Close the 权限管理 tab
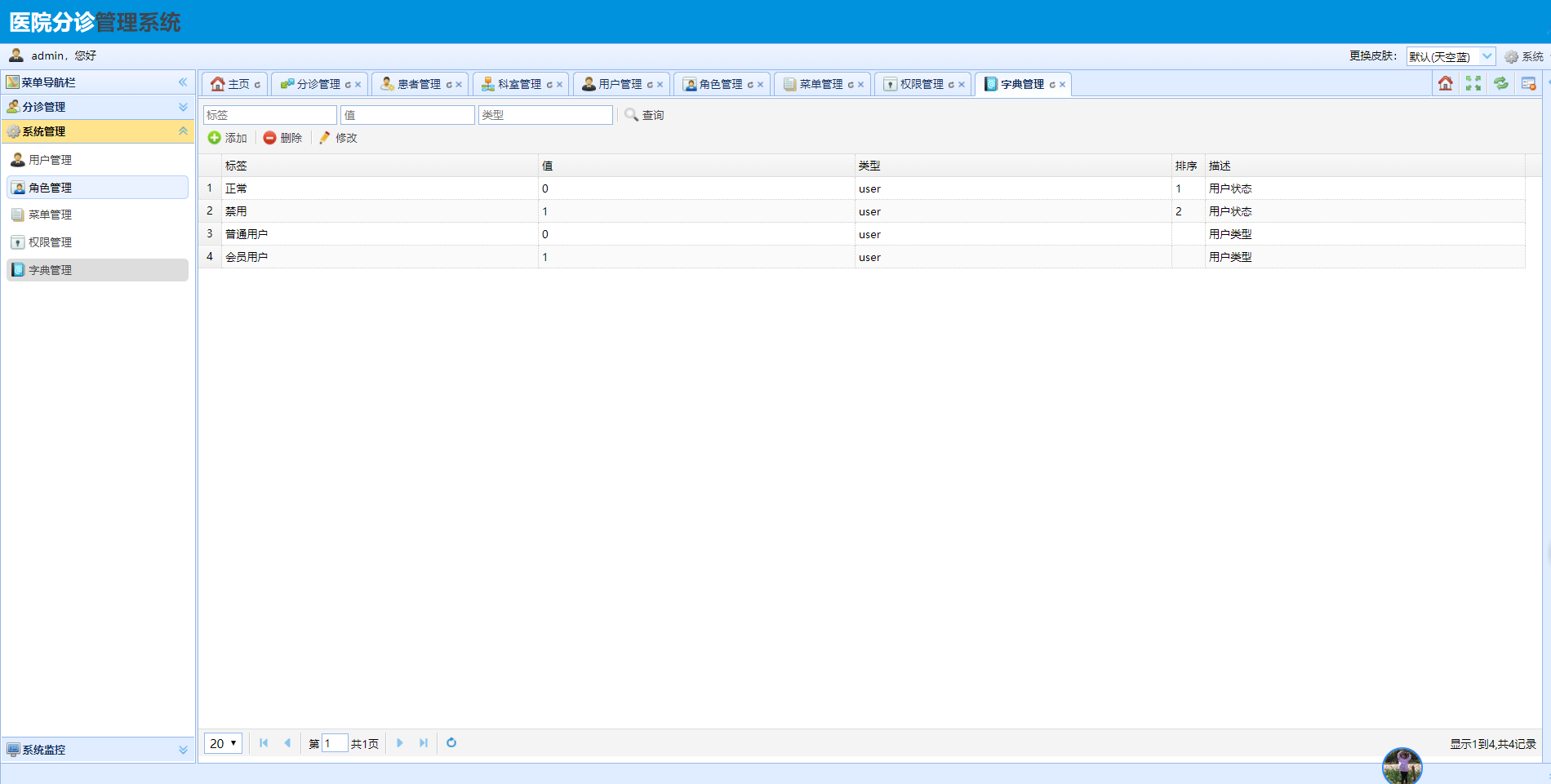 pos(962,85)
